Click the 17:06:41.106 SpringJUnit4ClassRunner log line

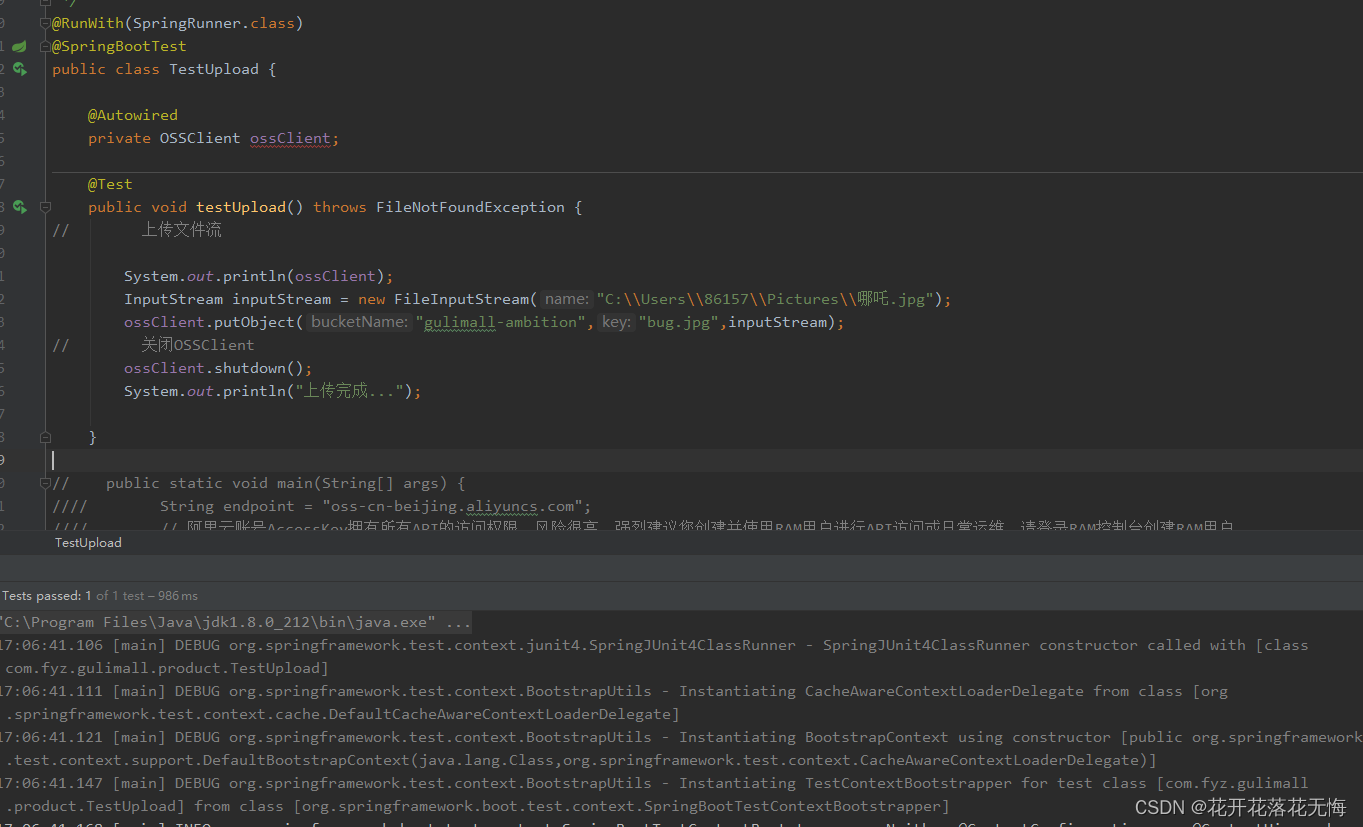pyautogui.click(x=654, y=645)
